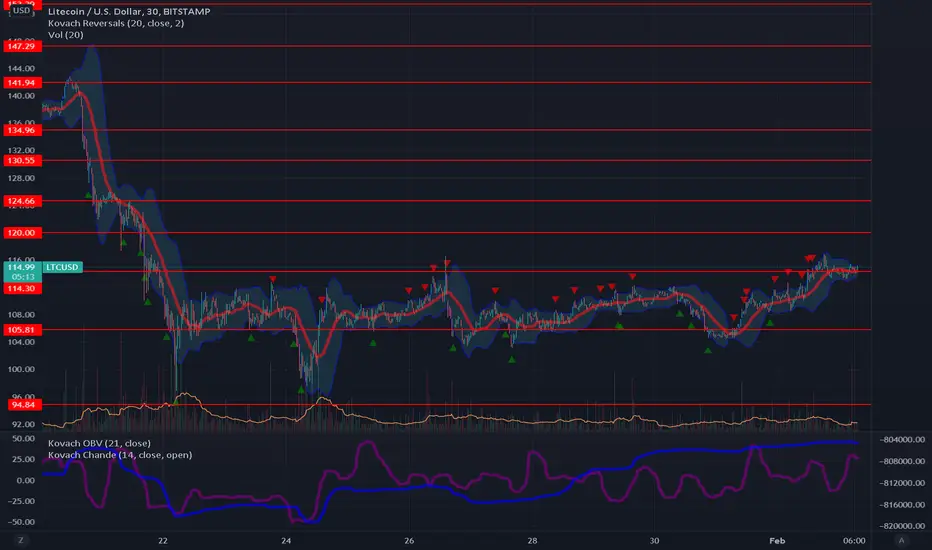Screen dimensions: 932x550
Task: Click the 25.00 value on the oscillator scale
Action: pos(24,459)
